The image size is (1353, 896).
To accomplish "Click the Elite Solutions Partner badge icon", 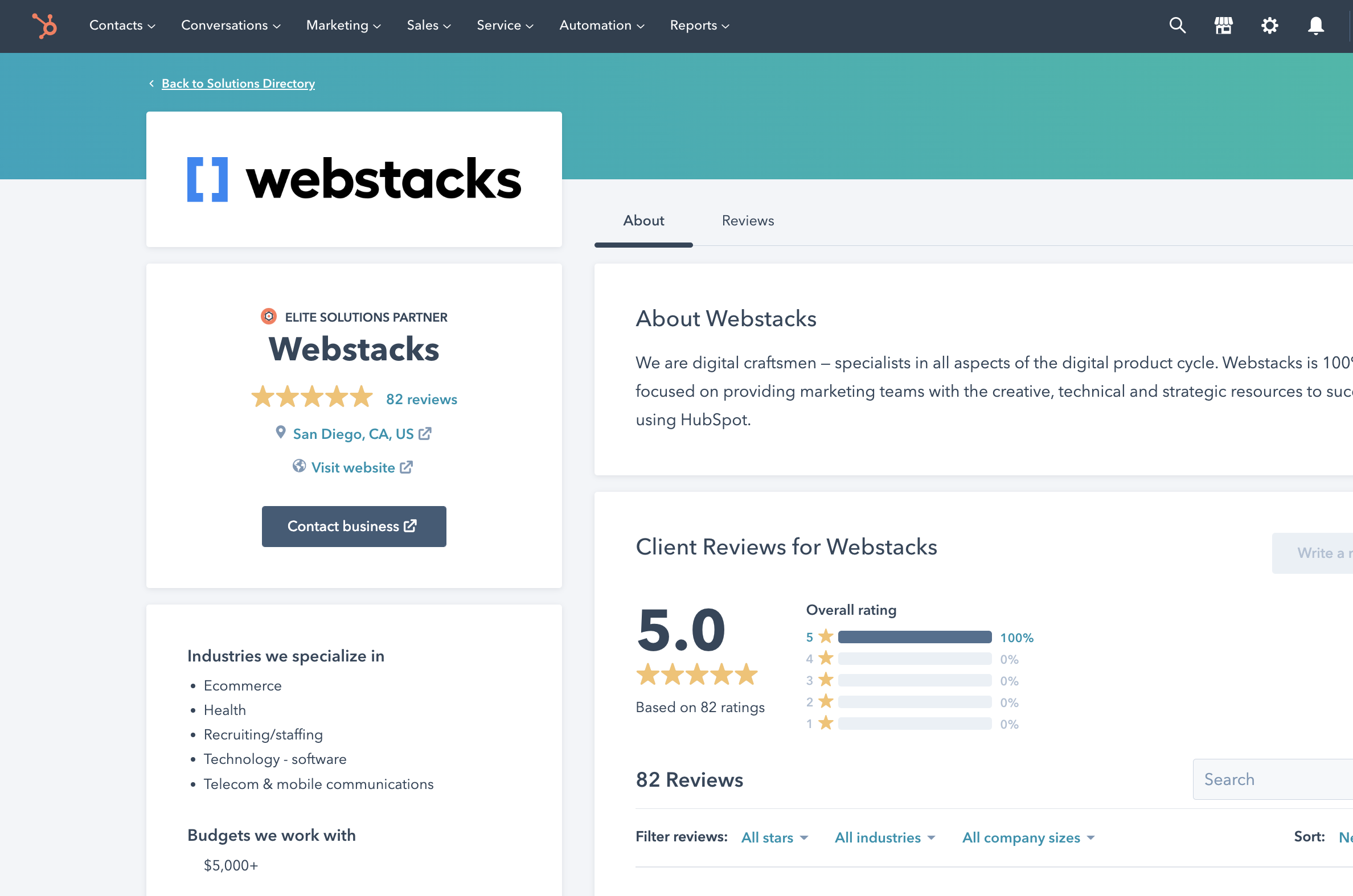I will [x=268, y=316].
